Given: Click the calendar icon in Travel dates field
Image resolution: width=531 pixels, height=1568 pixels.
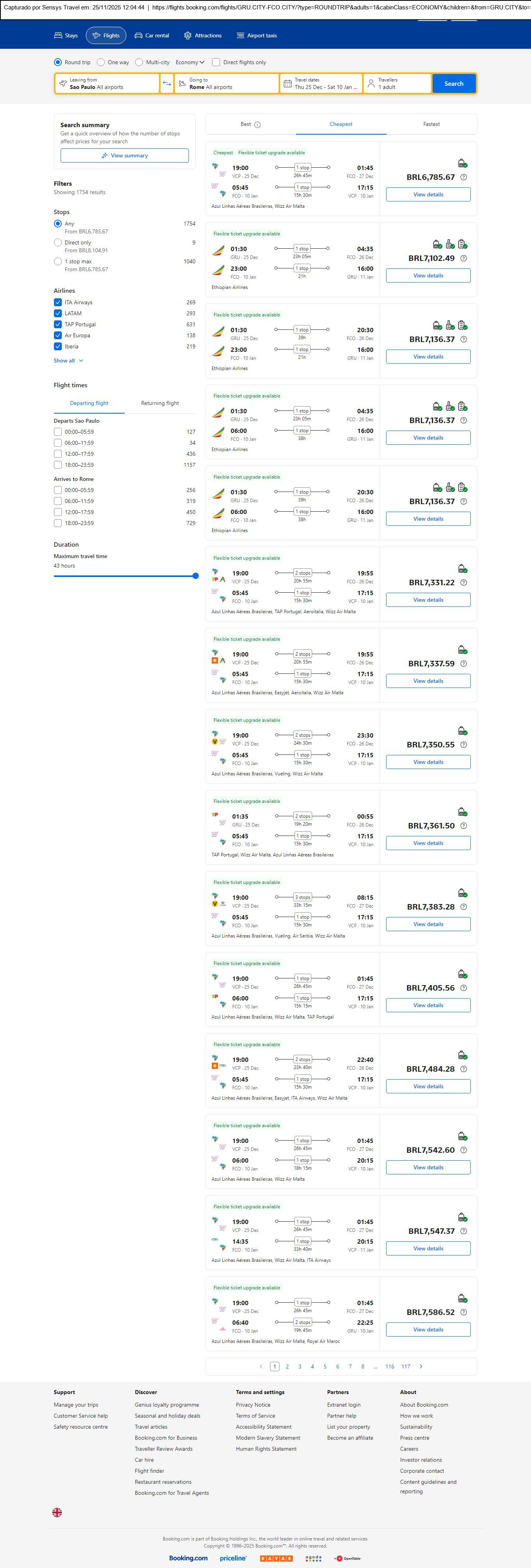Looking at the screenshot, I should point(288,83).
